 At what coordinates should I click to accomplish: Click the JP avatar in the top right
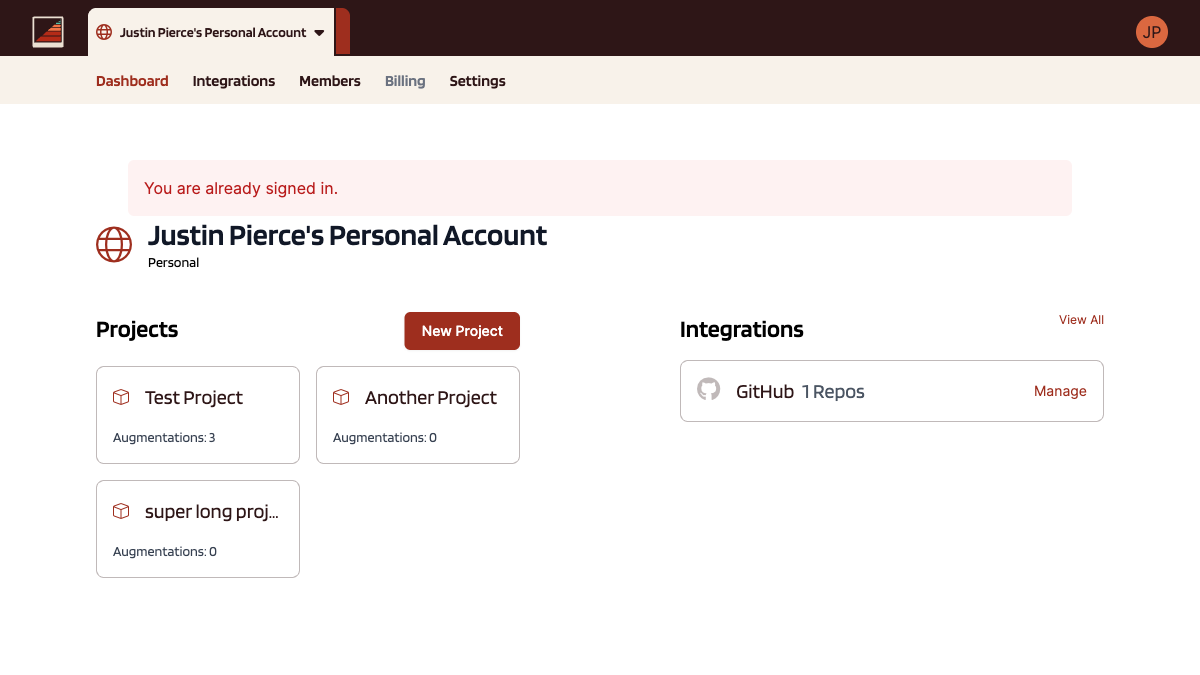[1152, 31]
